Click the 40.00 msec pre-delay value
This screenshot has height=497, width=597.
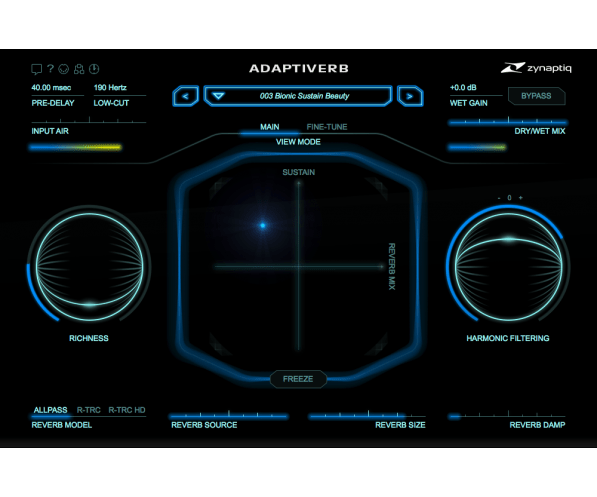click(51, 88)
